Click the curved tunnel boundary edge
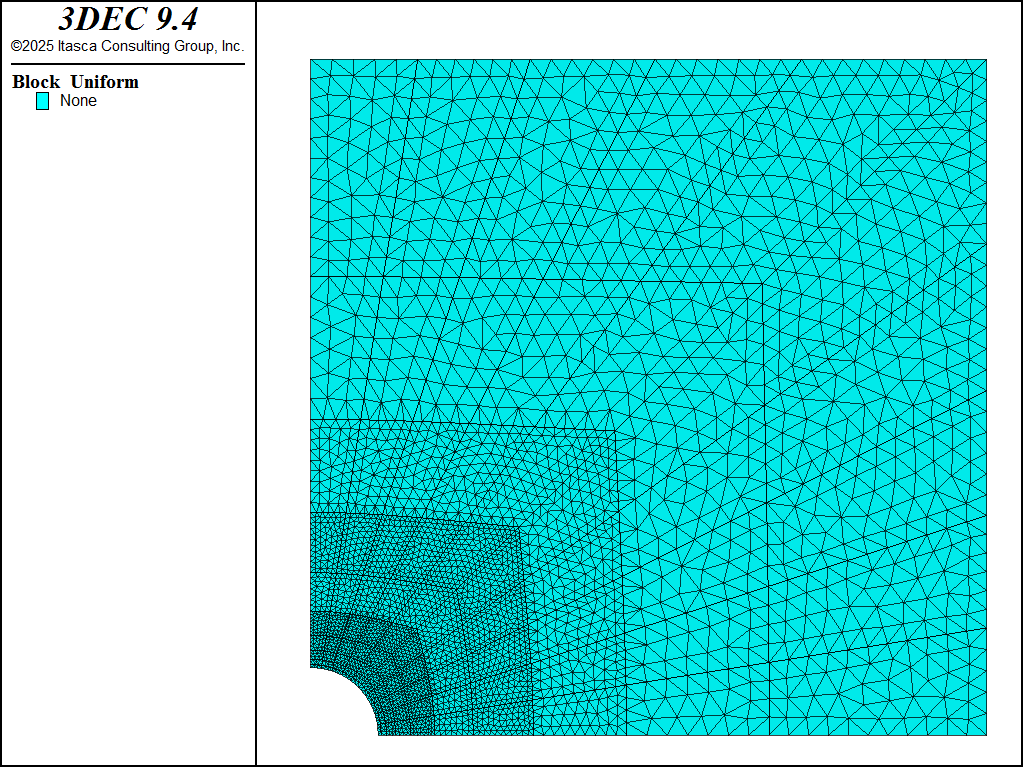 click(x=360, y=685)
